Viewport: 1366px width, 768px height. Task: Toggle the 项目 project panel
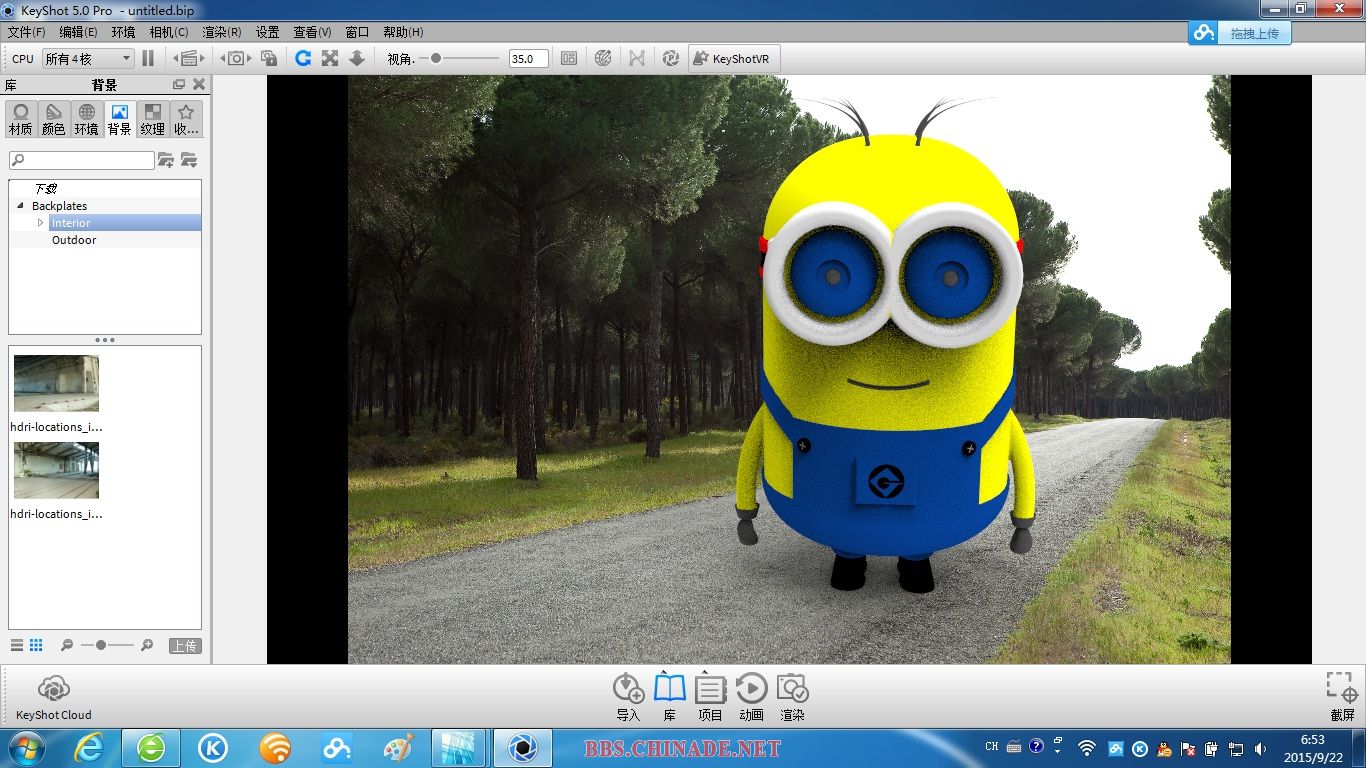pyautogui.click(x=710, y=697)
